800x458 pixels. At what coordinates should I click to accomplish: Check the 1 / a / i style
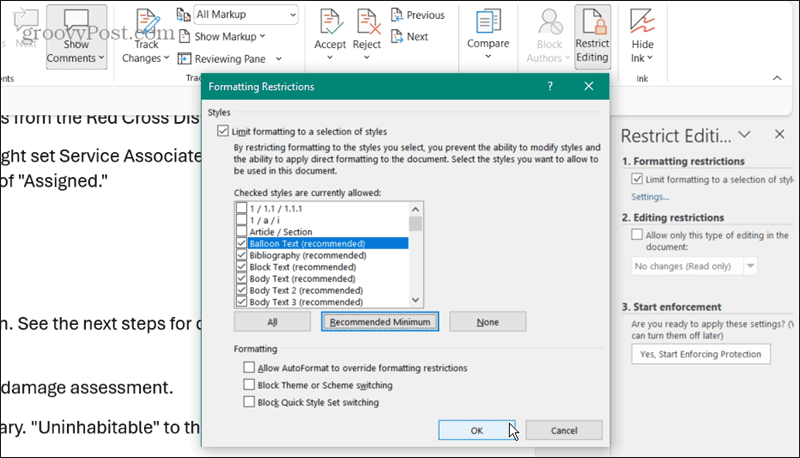tap(241, 220)
